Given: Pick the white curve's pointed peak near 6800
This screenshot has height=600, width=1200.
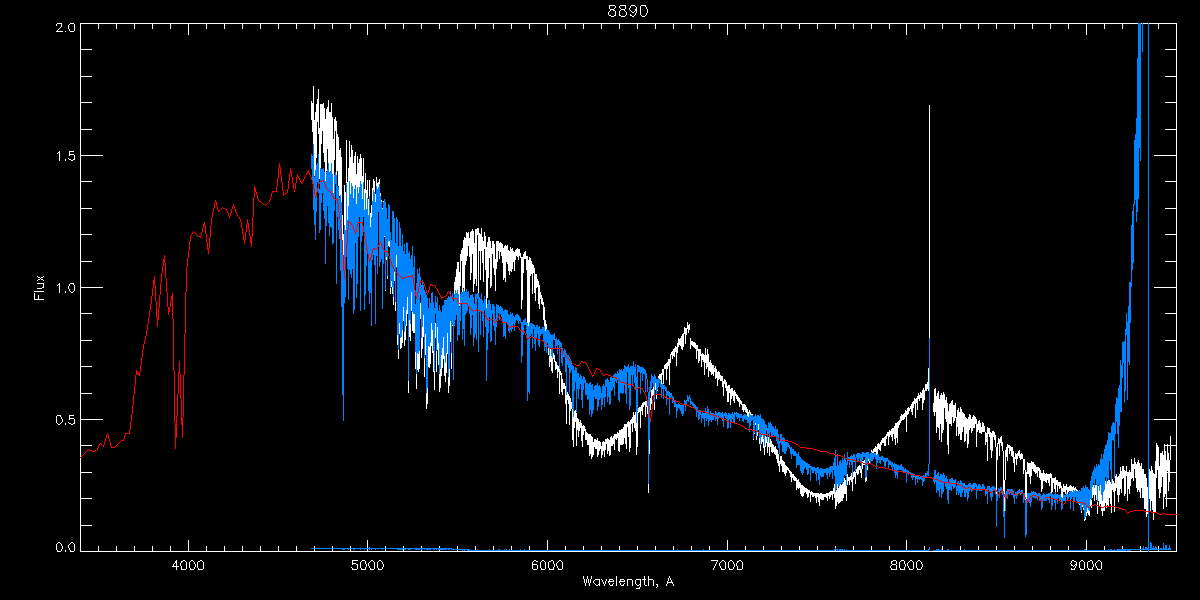Looking at the screenshot, I should click(688, 325).
